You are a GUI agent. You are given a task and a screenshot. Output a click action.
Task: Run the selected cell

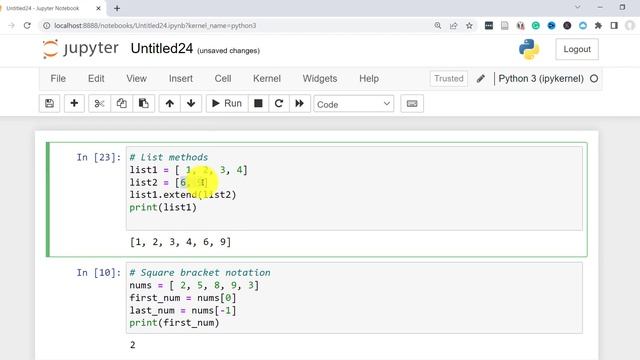coord(227,104)
